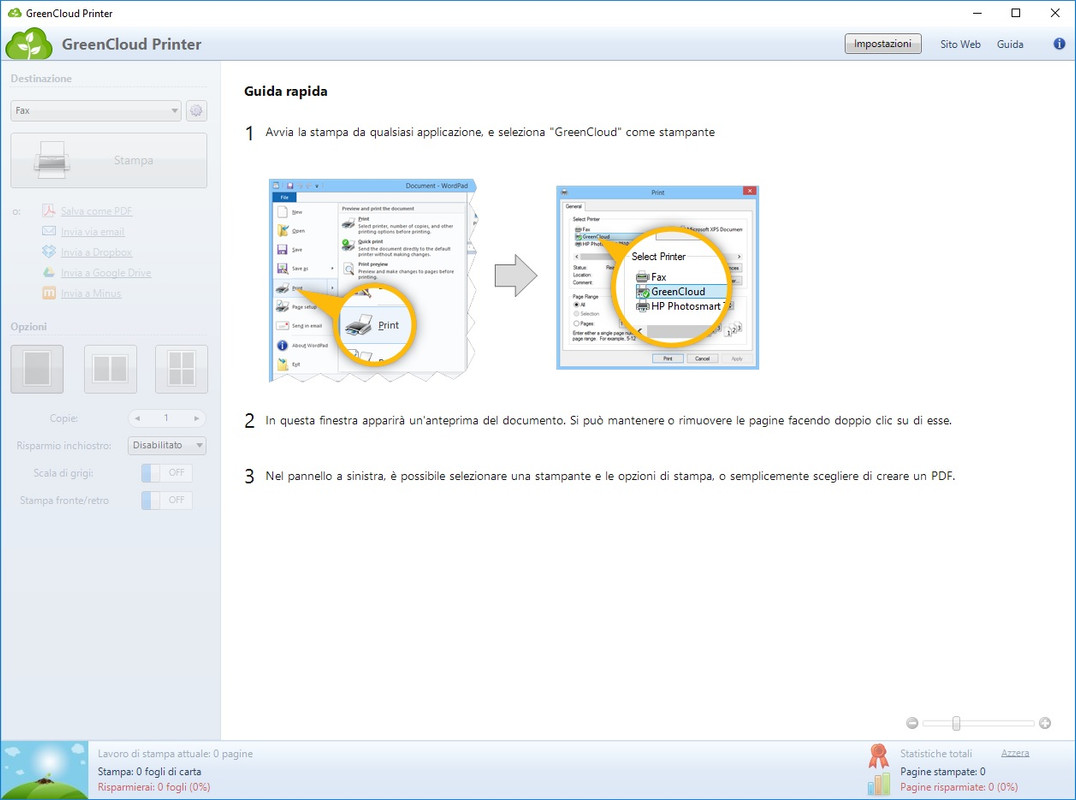Open Risparmio inchiostro Disabilitato dropdown
This screenshot has width=1076, height=800.
tap(167, 445)
